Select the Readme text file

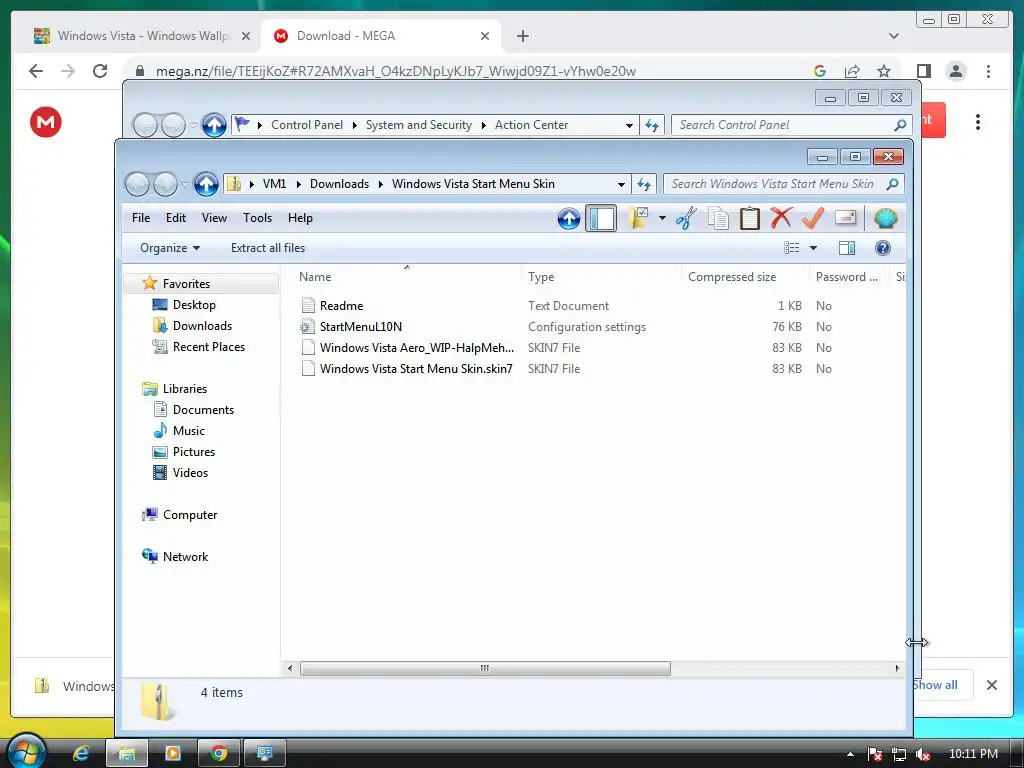coord(342,306)
